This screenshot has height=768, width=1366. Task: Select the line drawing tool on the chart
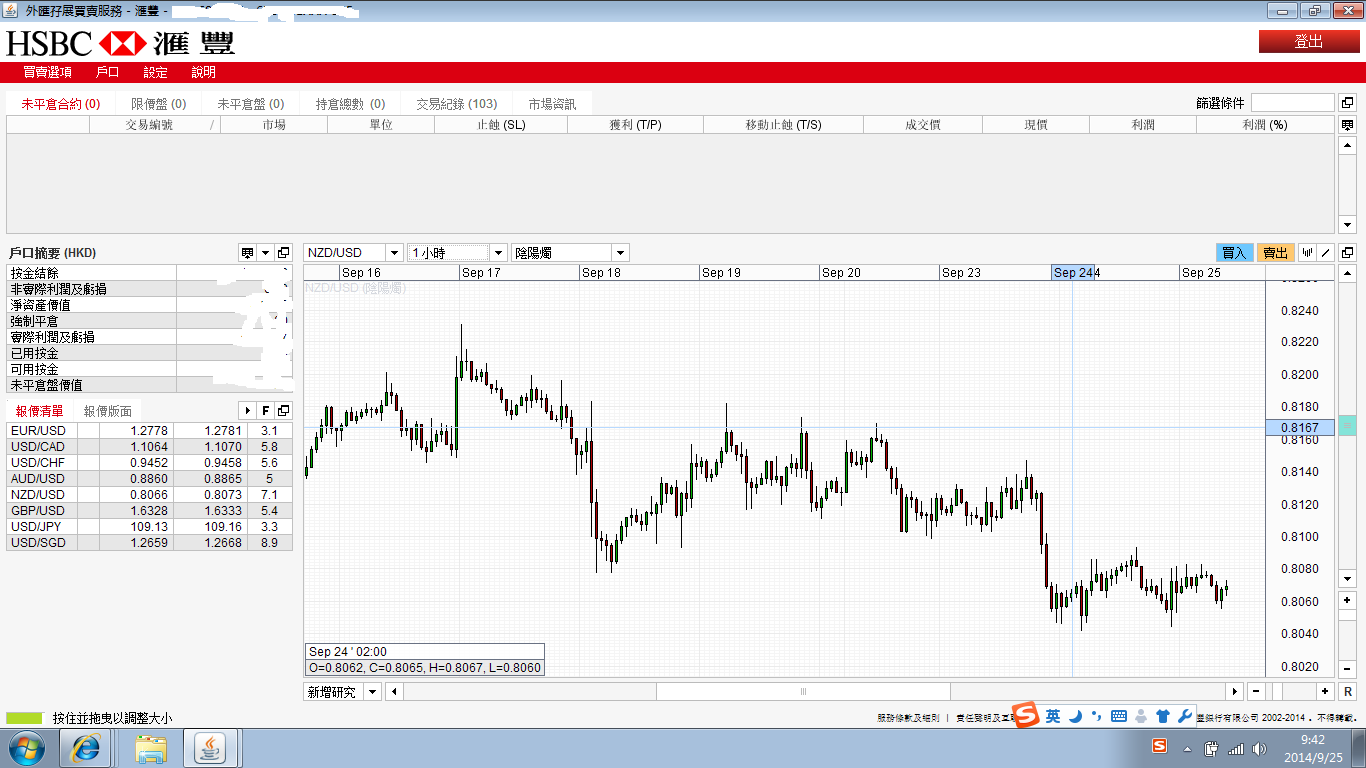[1326, 253]
